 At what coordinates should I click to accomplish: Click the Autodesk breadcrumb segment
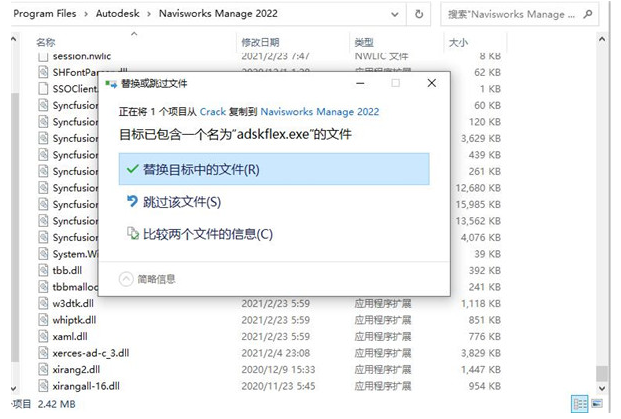point(118,13)
